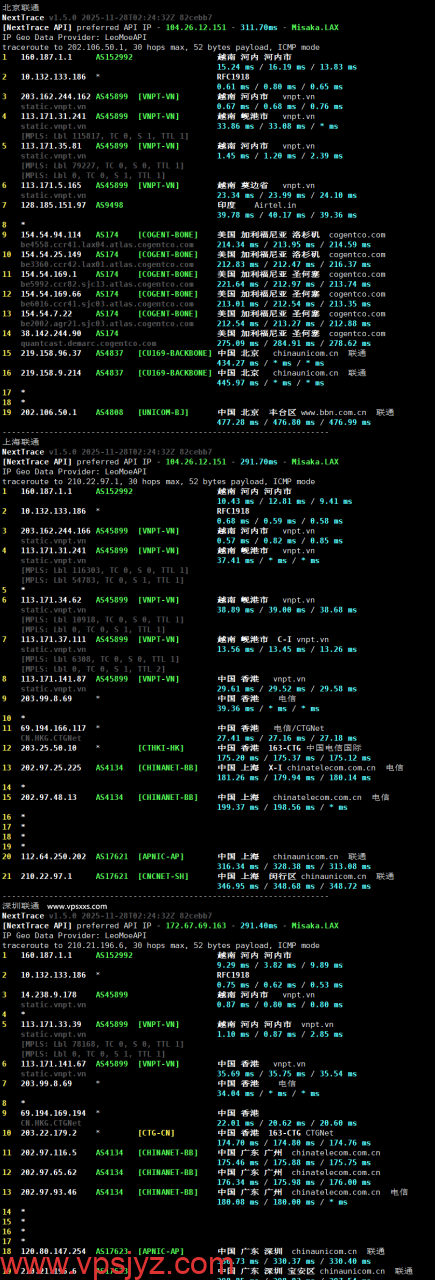Select hop IP 112.64.250.202
435x1280 pixels.
click(53, 856)
